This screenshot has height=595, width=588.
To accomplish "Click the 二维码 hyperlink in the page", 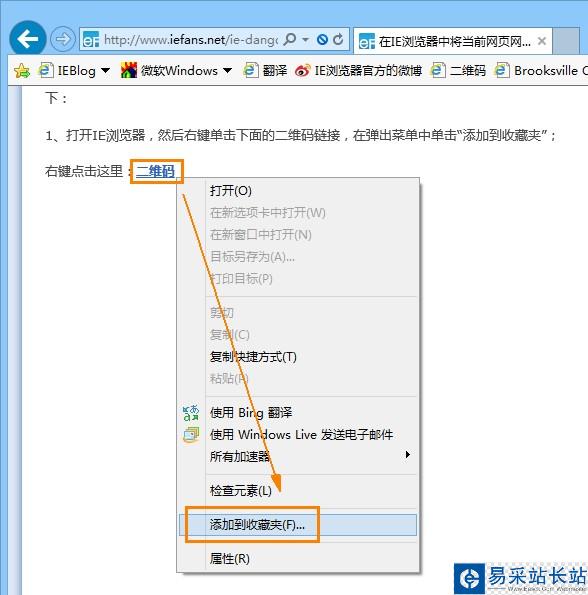I will click(156, 171).
